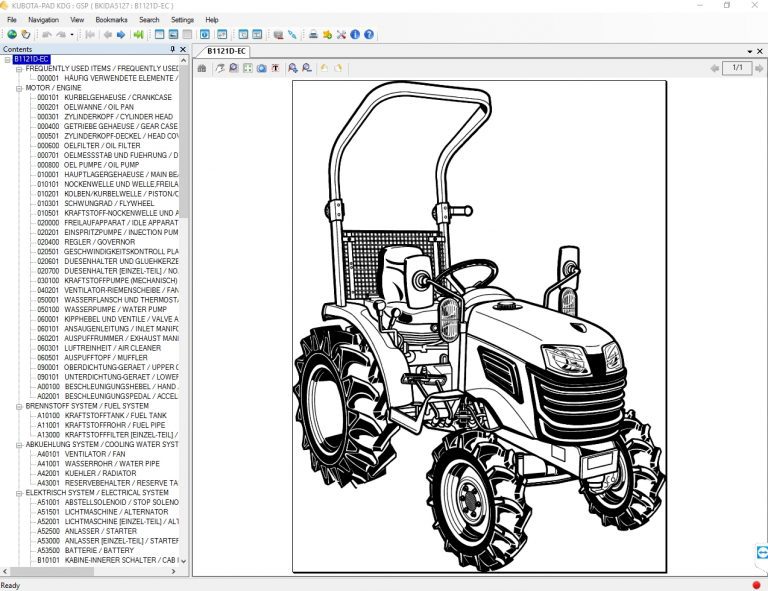This screenshot has width=768, height=591.
Task: Open ANLASSER / STARTER parts page
Action: point(99,530)
